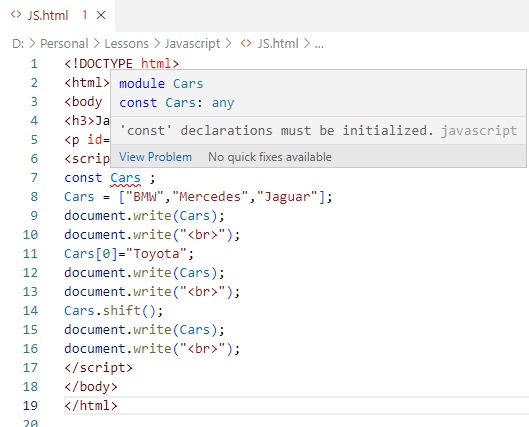The image size is (529, 427).
Task: Click 'const Cars: any' in hover popup
Action: click(x=176, y=103)
